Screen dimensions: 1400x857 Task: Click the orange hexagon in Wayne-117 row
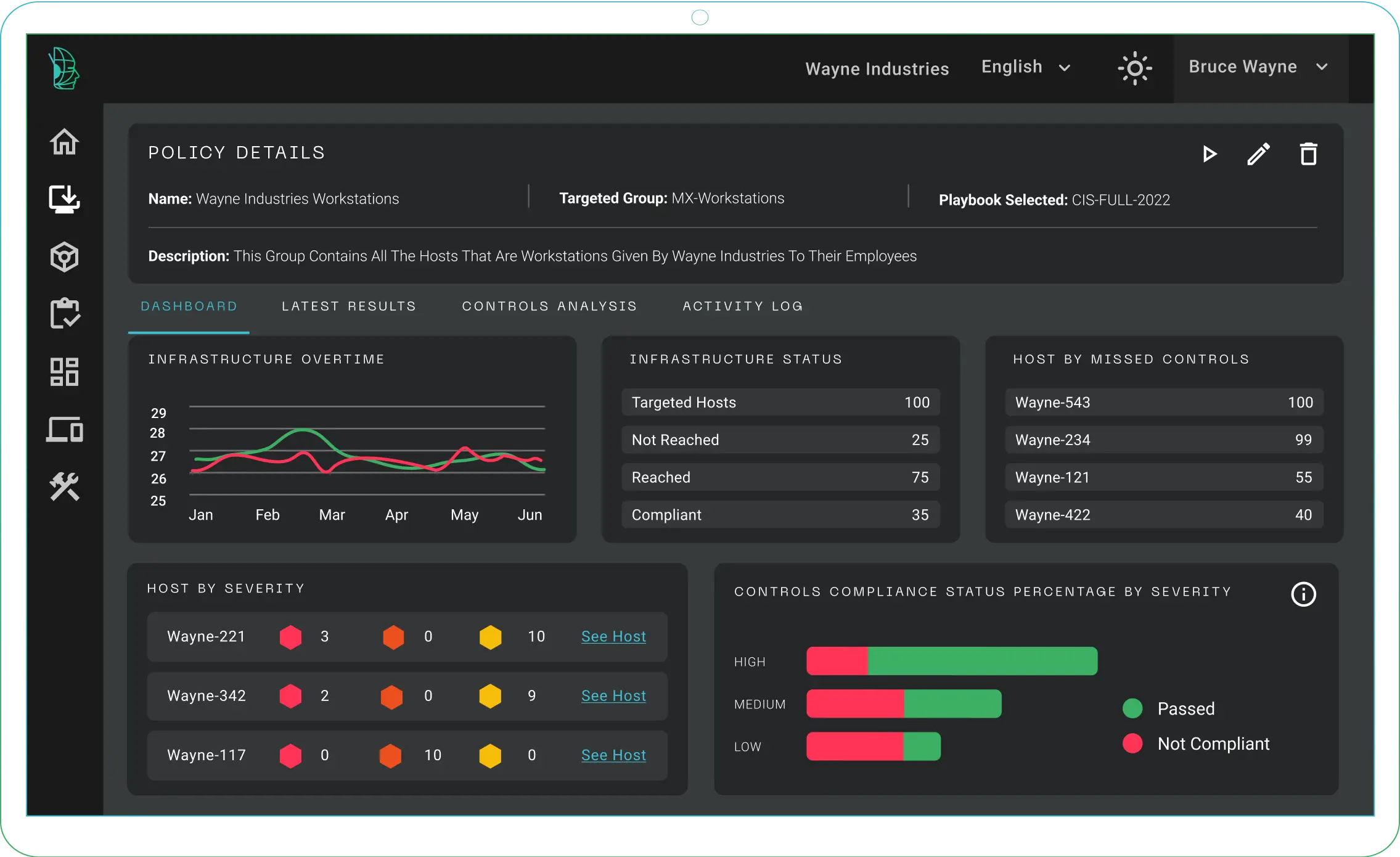(x=390, y=756)
